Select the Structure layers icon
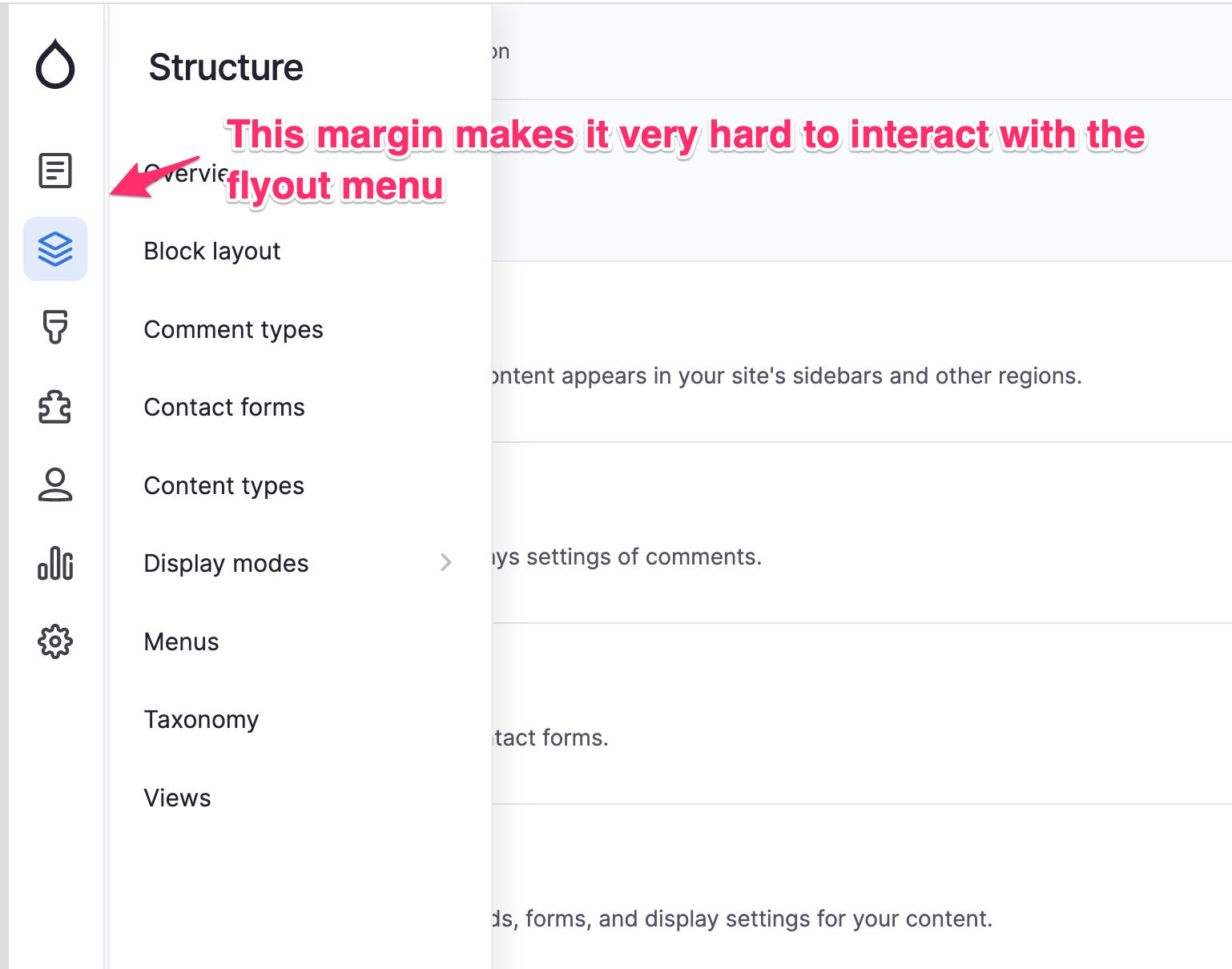Screen dimensions: 1232x969 (x=55, y=249)
